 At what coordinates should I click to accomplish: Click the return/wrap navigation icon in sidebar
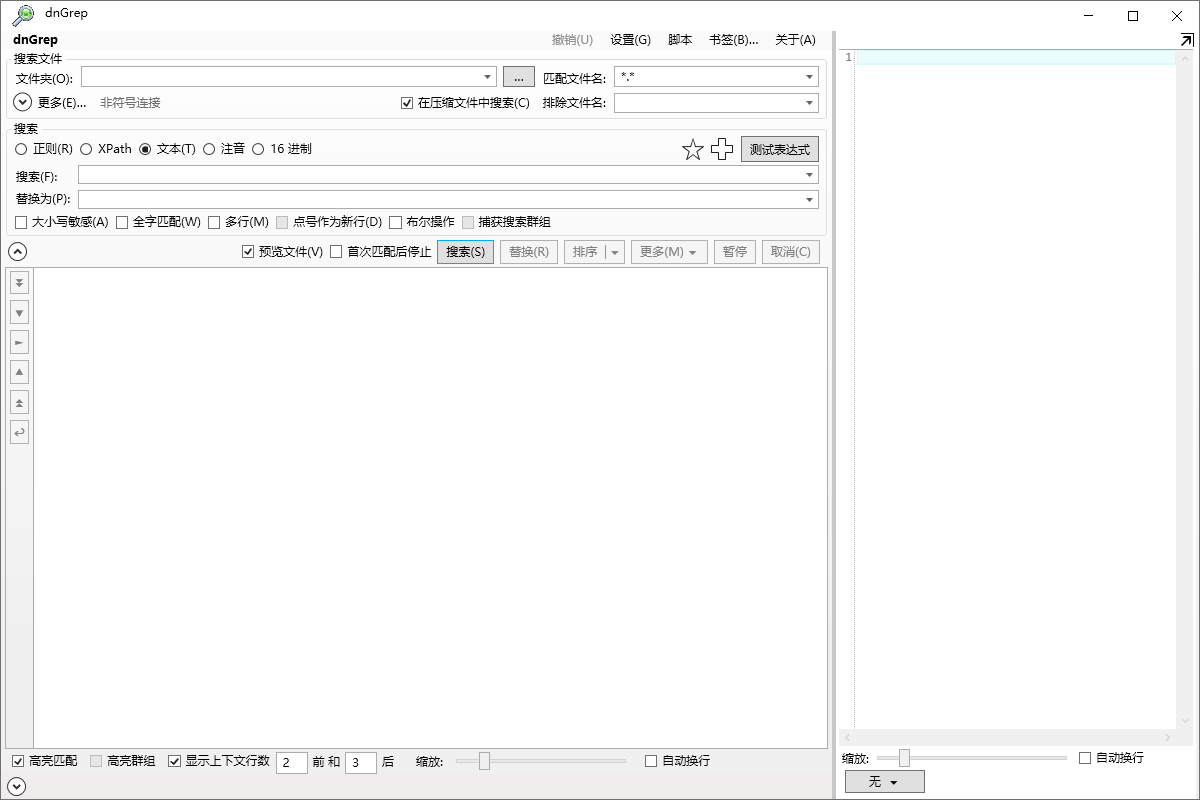tap(19, 432)
